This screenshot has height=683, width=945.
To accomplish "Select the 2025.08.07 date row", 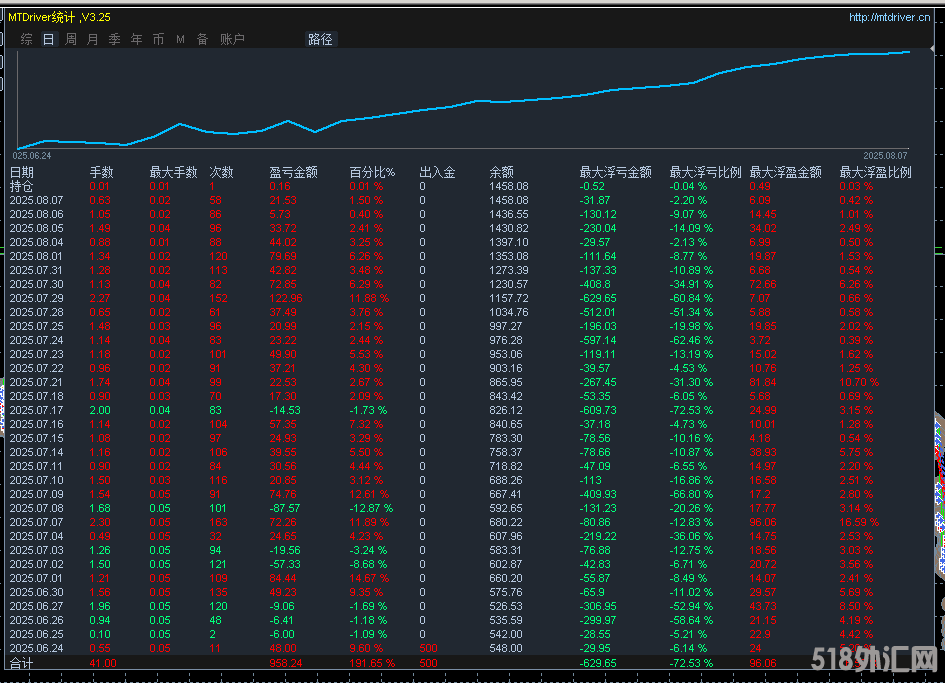I will (36, 200).
